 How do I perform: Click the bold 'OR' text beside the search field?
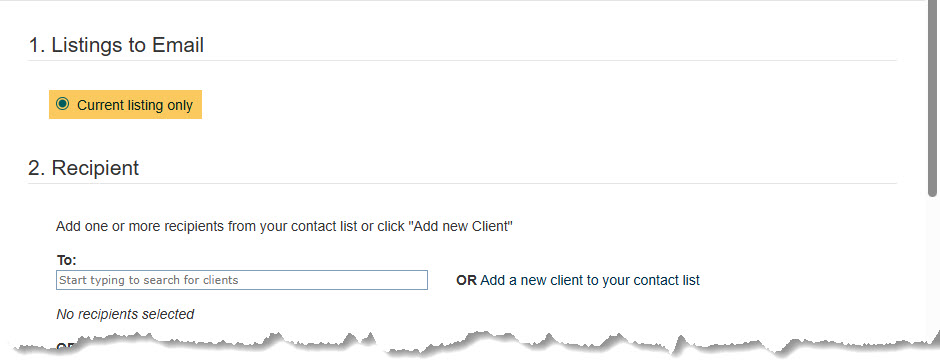pos(466,280)
